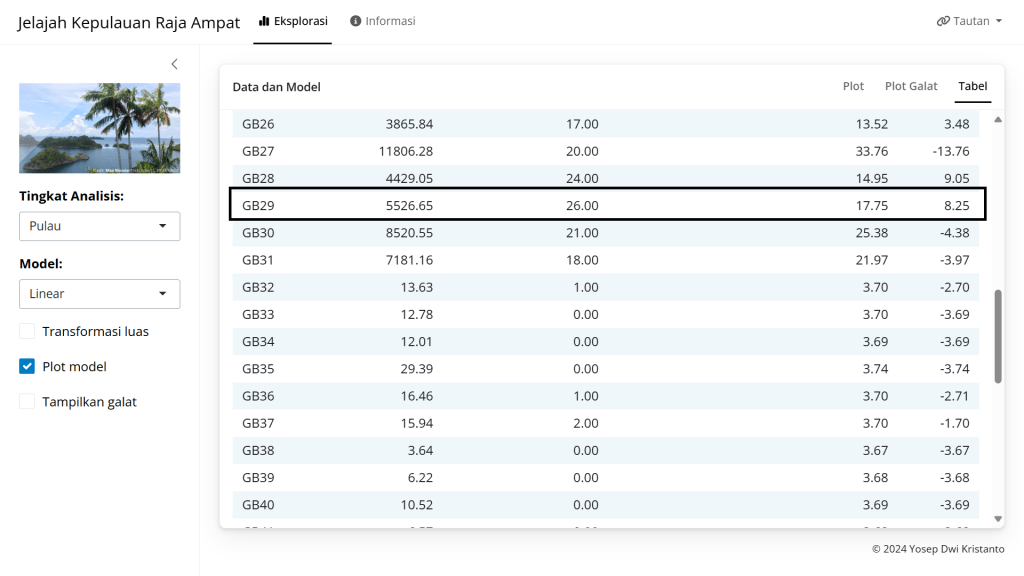Open the Informasi navigation tab
The height and width of the screenshot is (576, 1024).
click(382, 21)
